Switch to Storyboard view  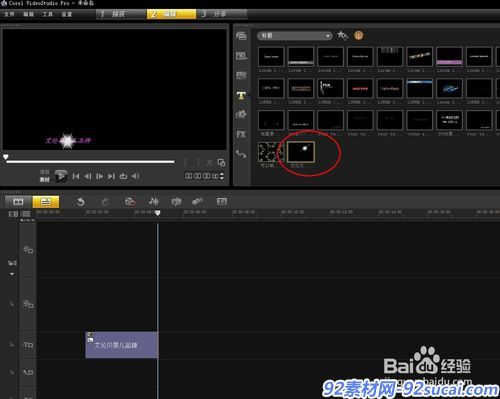(x=18, y=202)
